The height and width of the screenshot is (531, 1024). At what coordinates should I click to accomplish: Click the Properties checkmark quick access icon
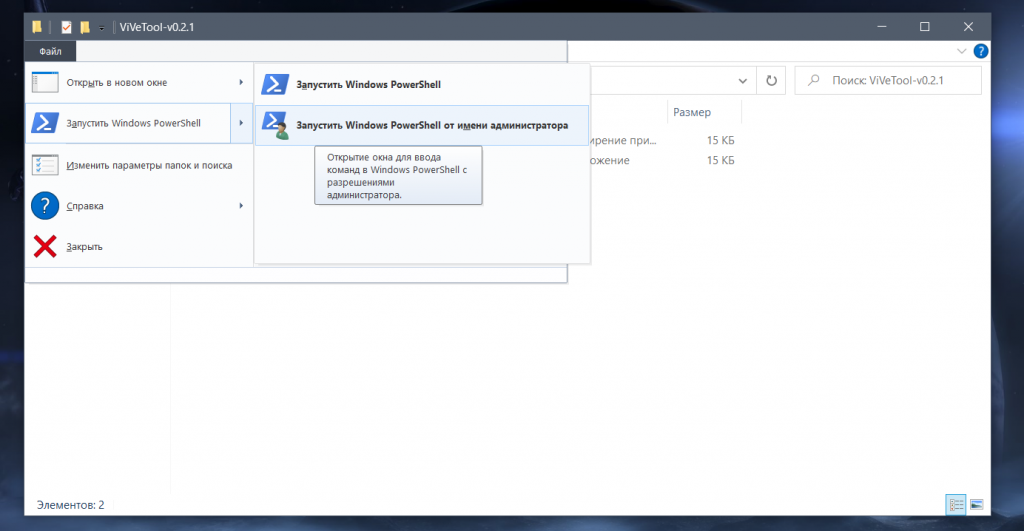coord(66,27)
